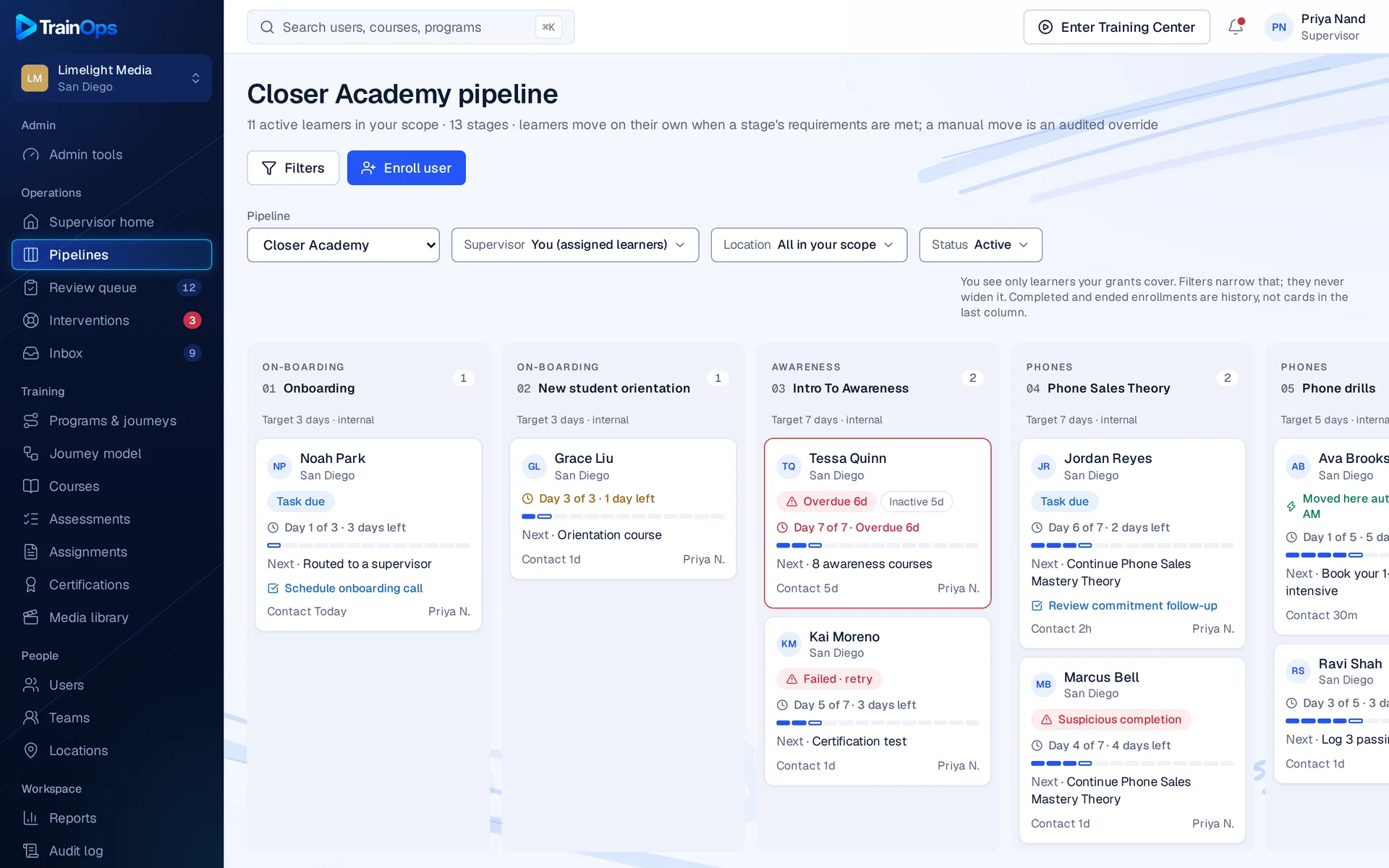
Task: Click the Locations pin icon
Action: click(x=30, y=751)
